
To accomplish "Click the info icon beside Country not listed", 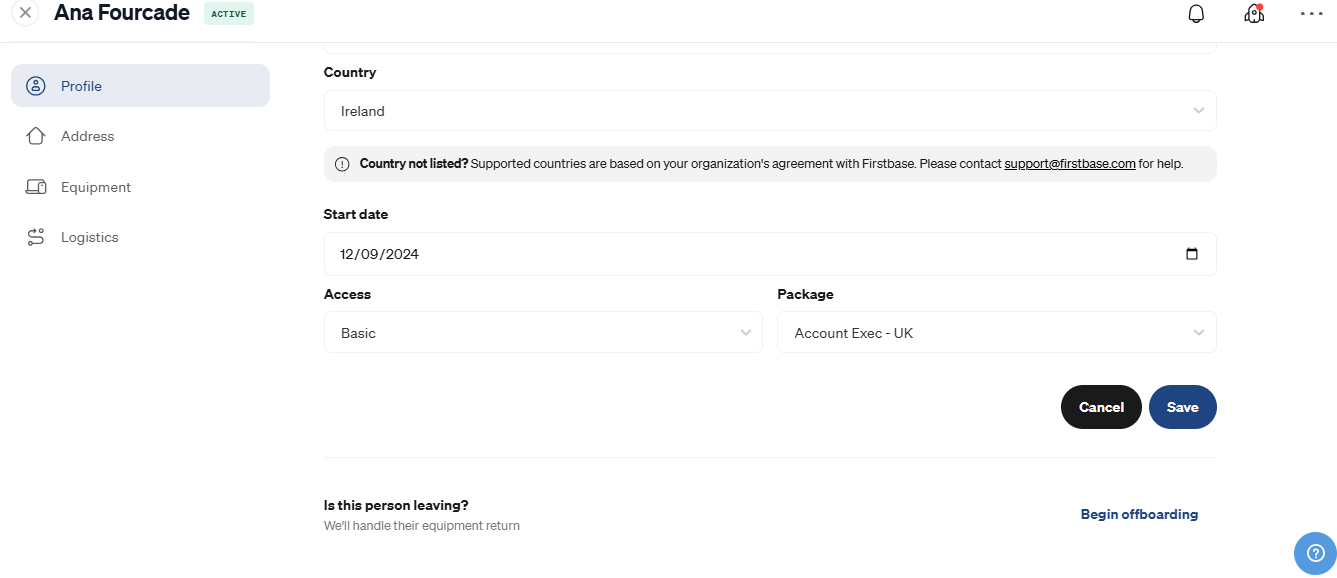I will pyautogui.click(x=342, y=164).
